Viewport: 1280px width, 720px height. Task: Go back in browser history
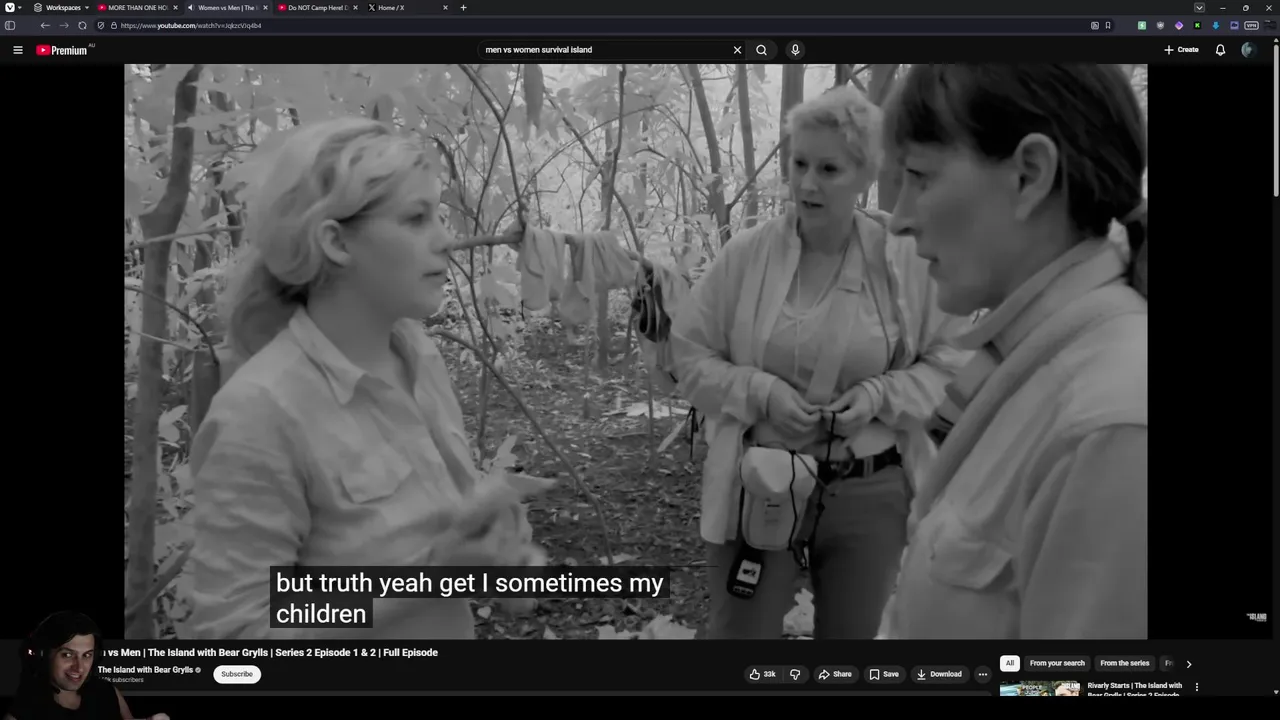tap(45, 25)
